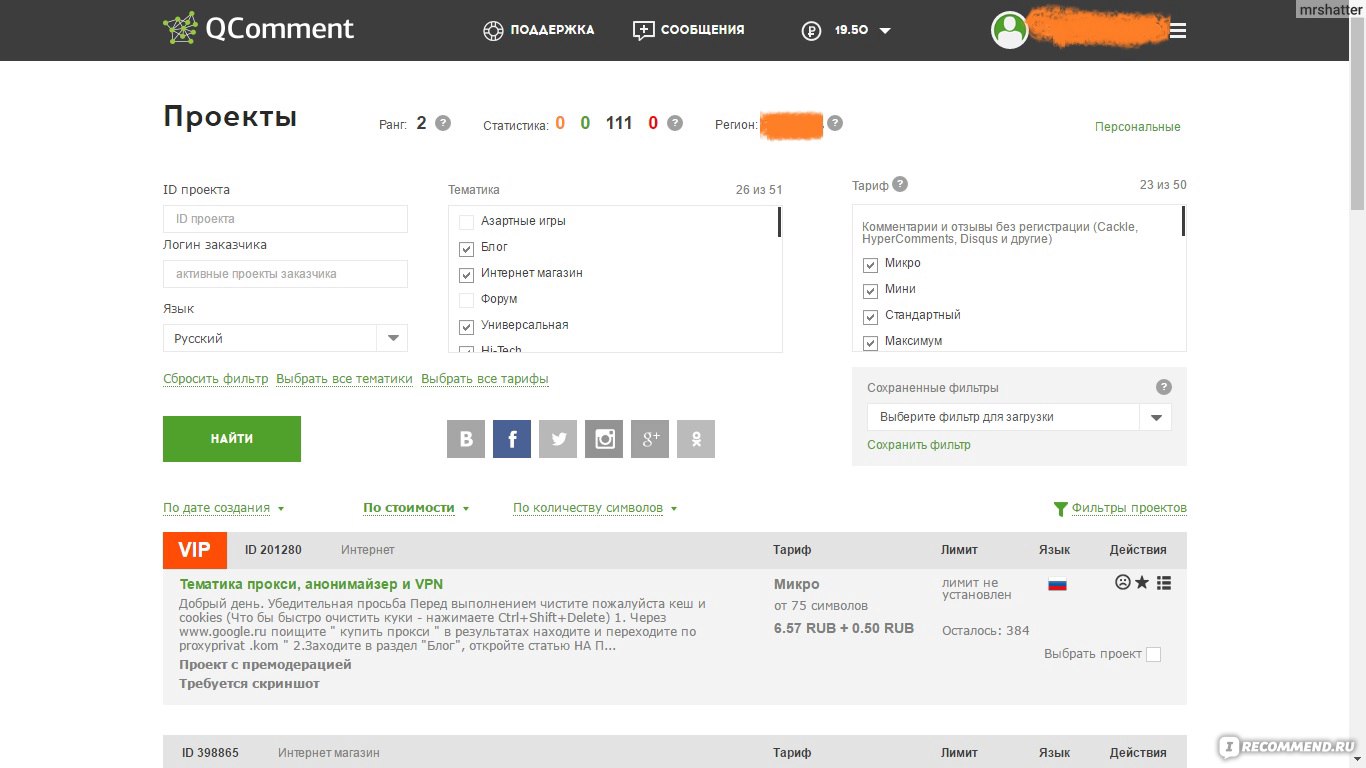This screenshot has height=768, width=1366.
Task: Click the Odnoklassniki share icon
Action: click(x=696, y=439)
